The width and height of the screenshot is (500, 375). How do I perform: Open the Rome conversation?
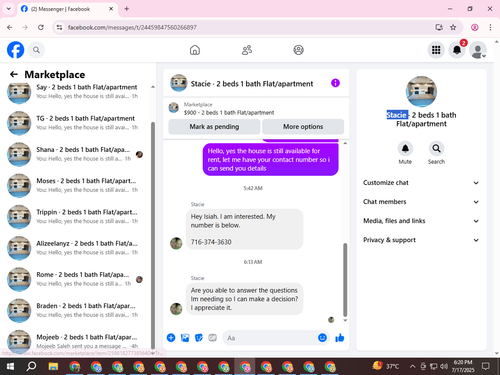77,279
